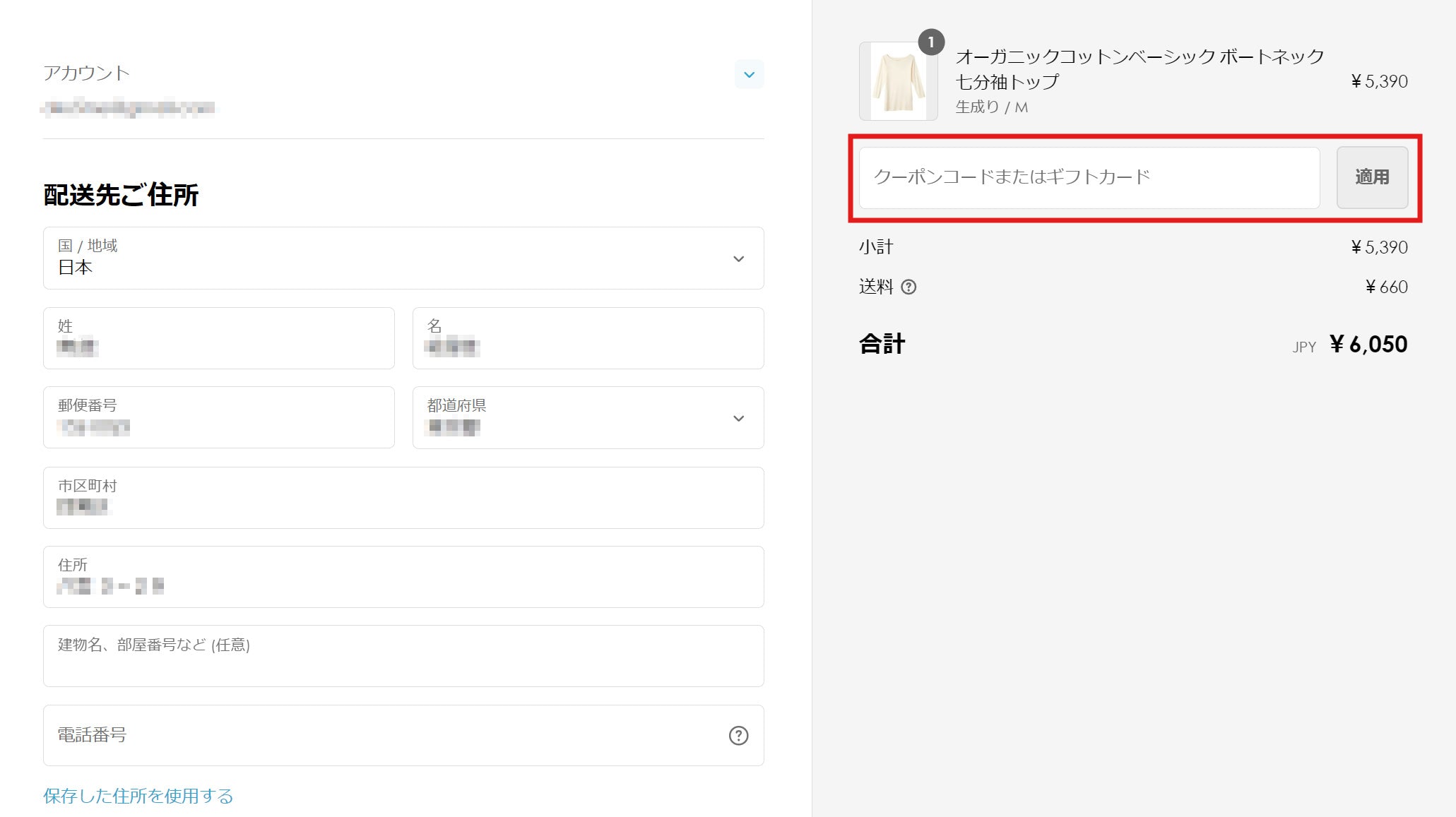Open the 国/地域 country dropdown
Screen dimensions: 1456x817
pyautogui.click(x=403, y=258)
